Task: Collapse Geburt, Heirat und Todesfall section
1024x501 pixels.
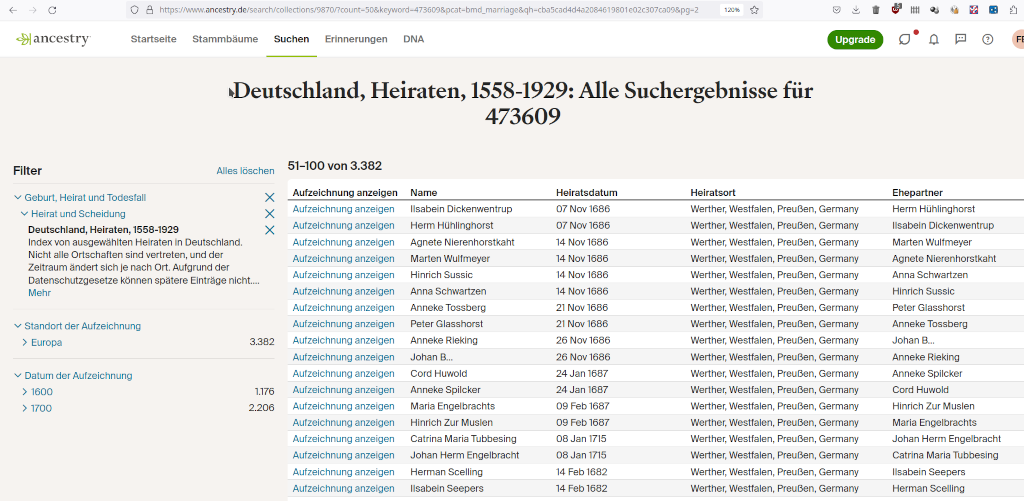Action: point(17,197)
